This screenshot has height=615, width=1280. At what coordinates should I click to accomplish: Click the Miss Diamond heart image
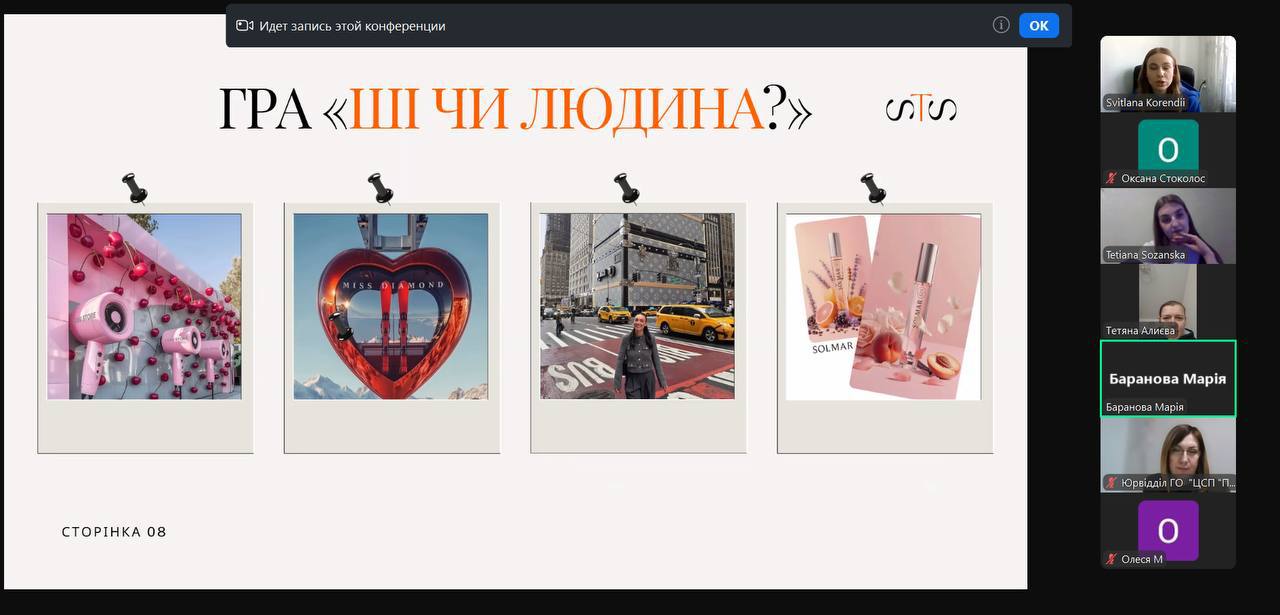(391, 306)
